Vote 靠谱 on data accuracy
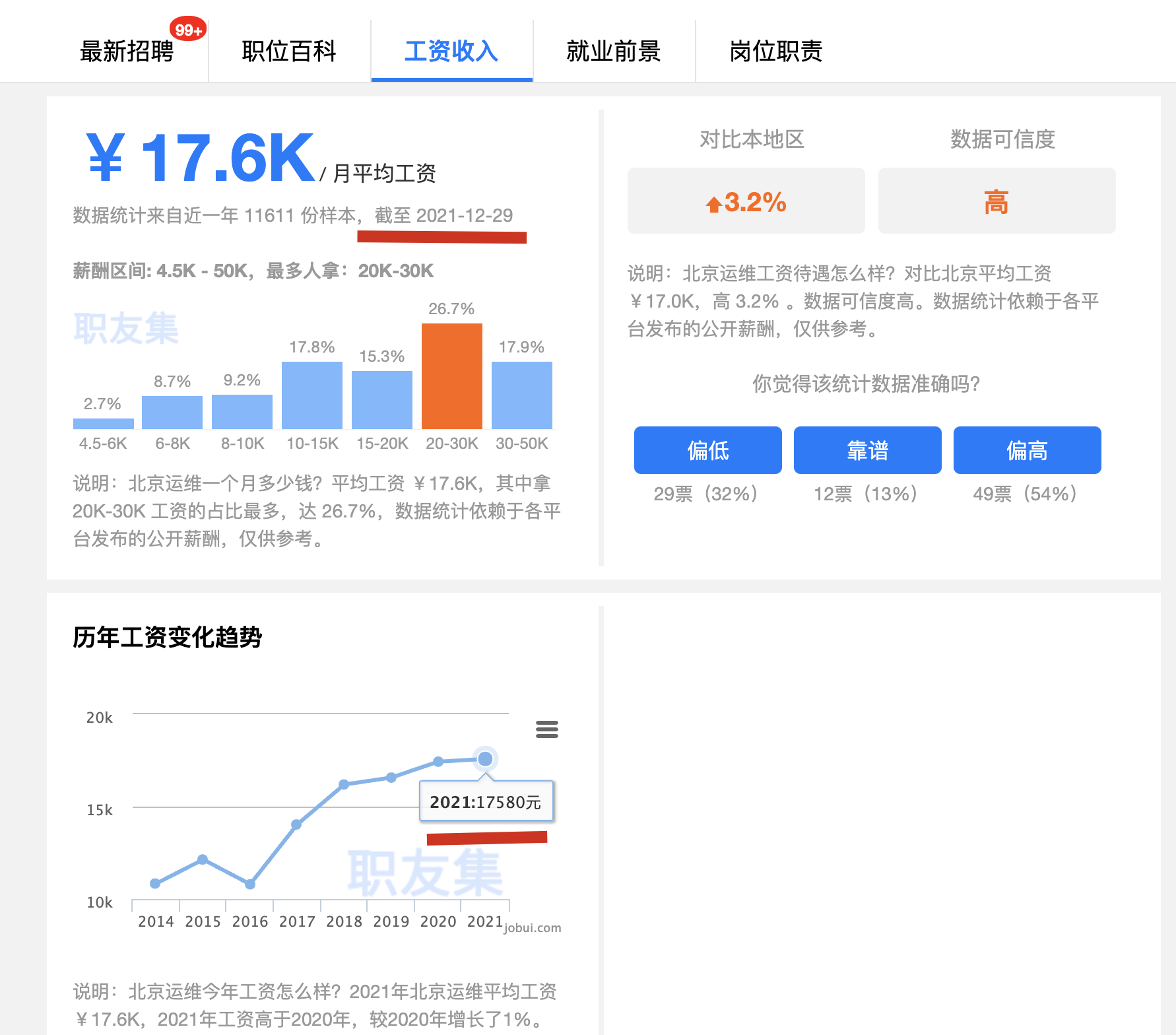The width and height of the screenshot is (1176, 1035). 867,450
